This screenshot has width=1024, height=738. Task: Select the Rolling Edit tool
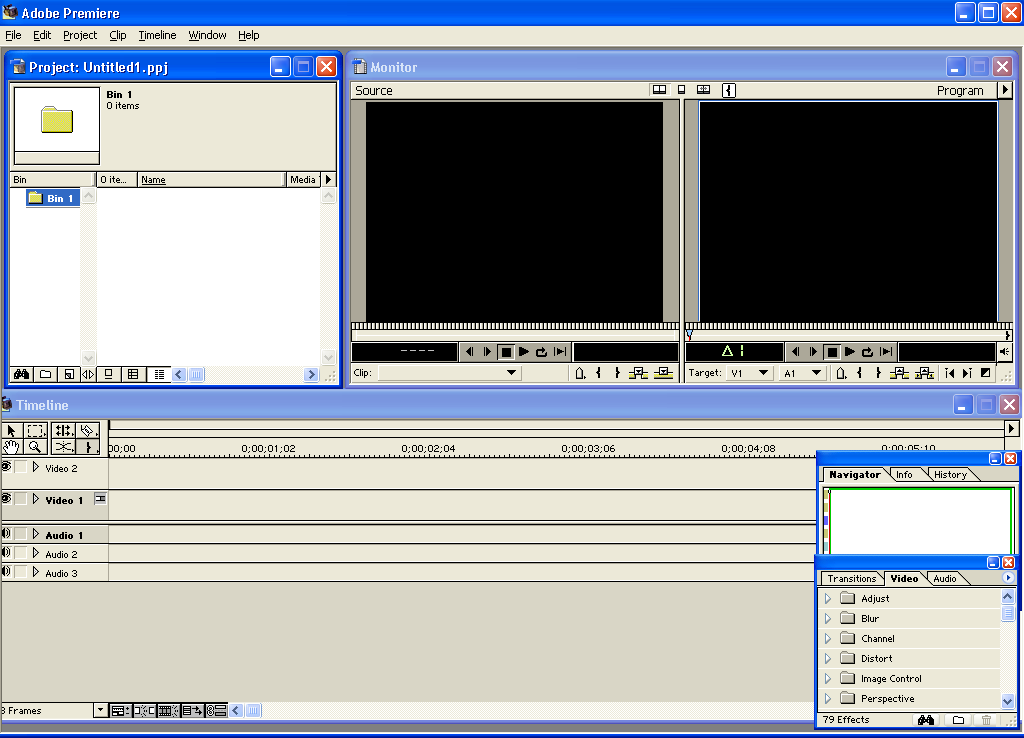(63, 430)
